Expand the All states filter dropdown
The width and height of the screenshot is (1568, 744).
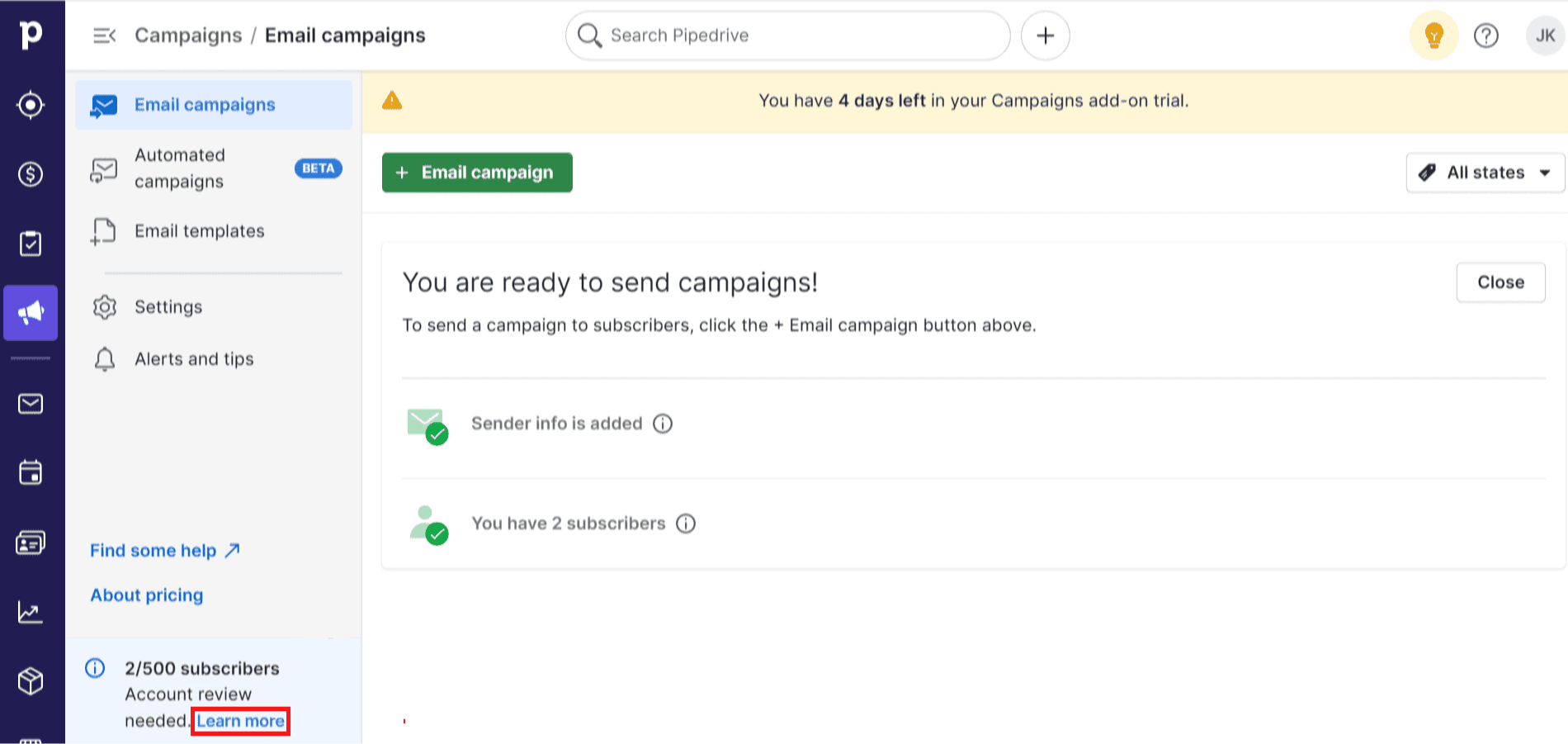pyautogui.click(x=1485, y=173)
